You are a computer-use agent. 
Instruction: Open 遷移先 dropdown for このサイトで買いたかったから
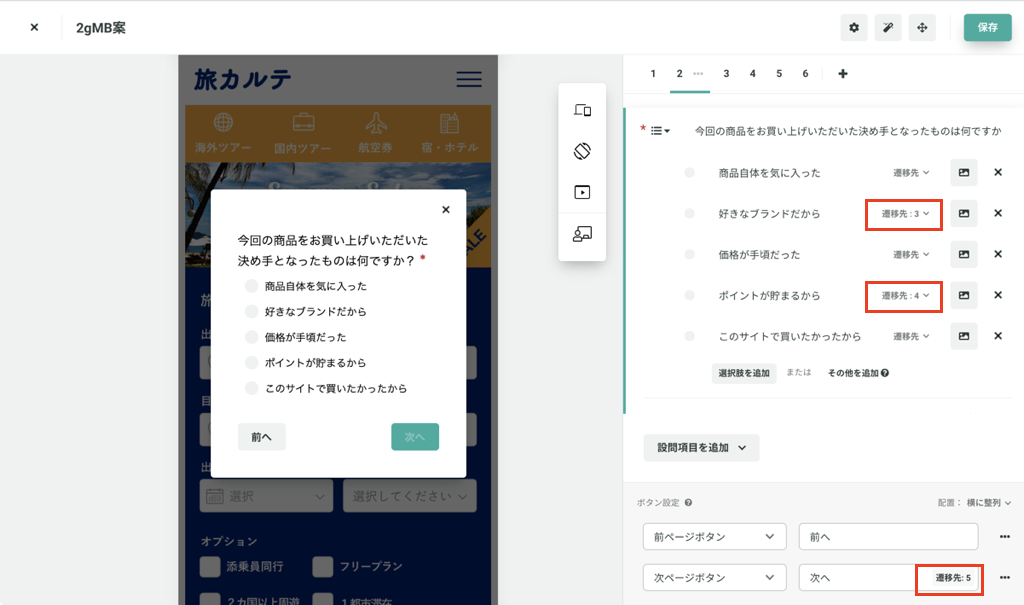[911, 336]
